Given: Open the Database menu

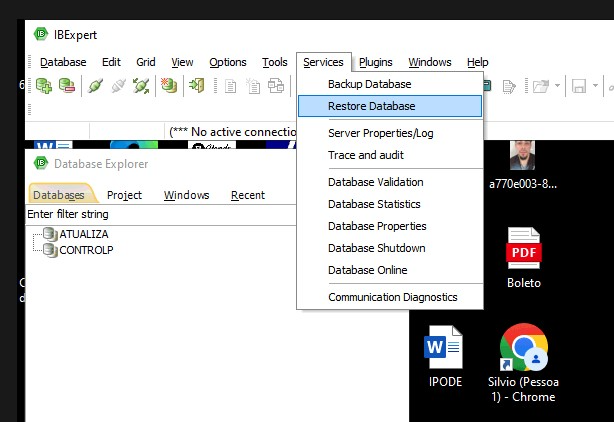Looking at the screenshot, I should coord(63,62).
